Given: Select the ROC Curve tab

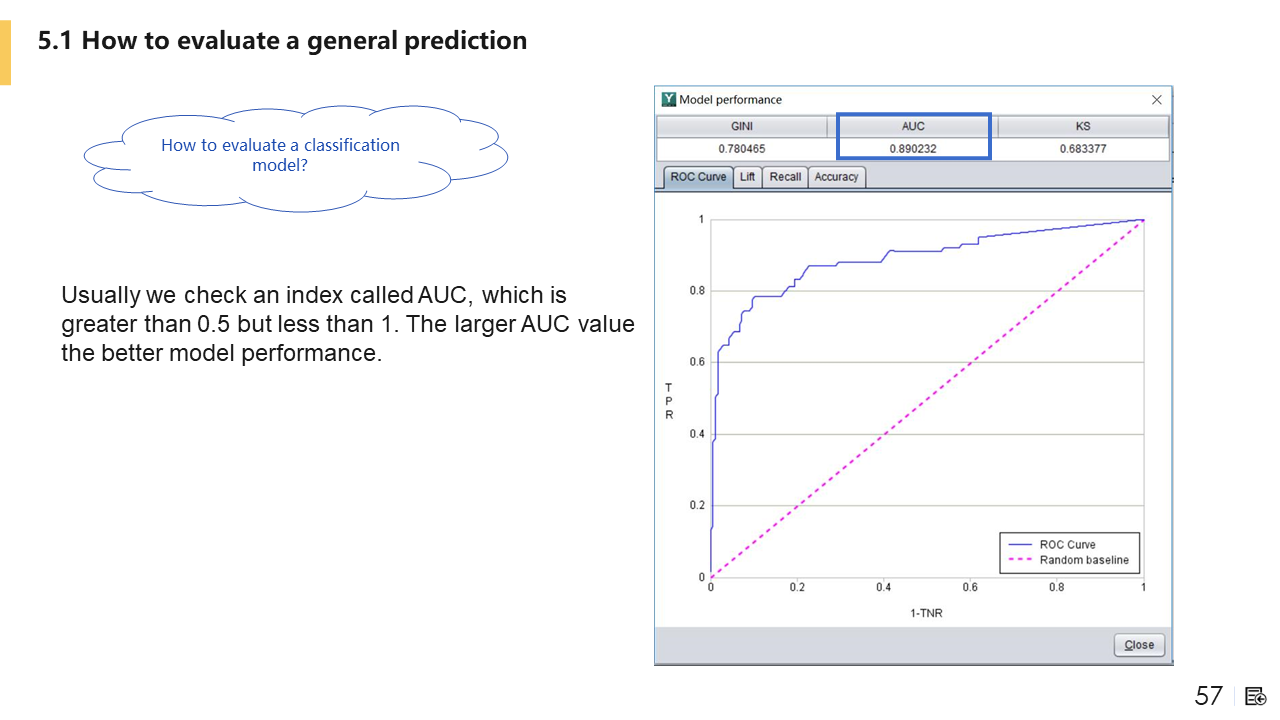Looking at the screenshot, I should point(698,177).
